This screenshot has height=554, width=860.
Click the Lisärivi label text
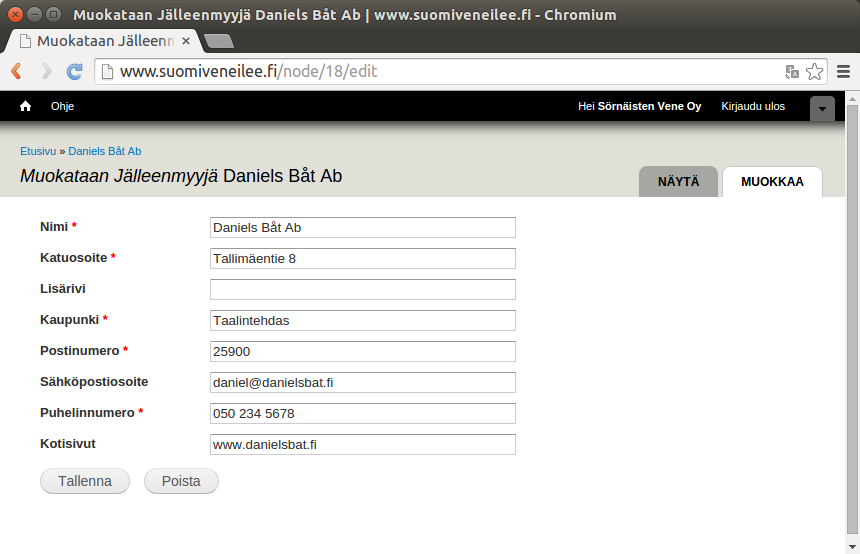63,289
